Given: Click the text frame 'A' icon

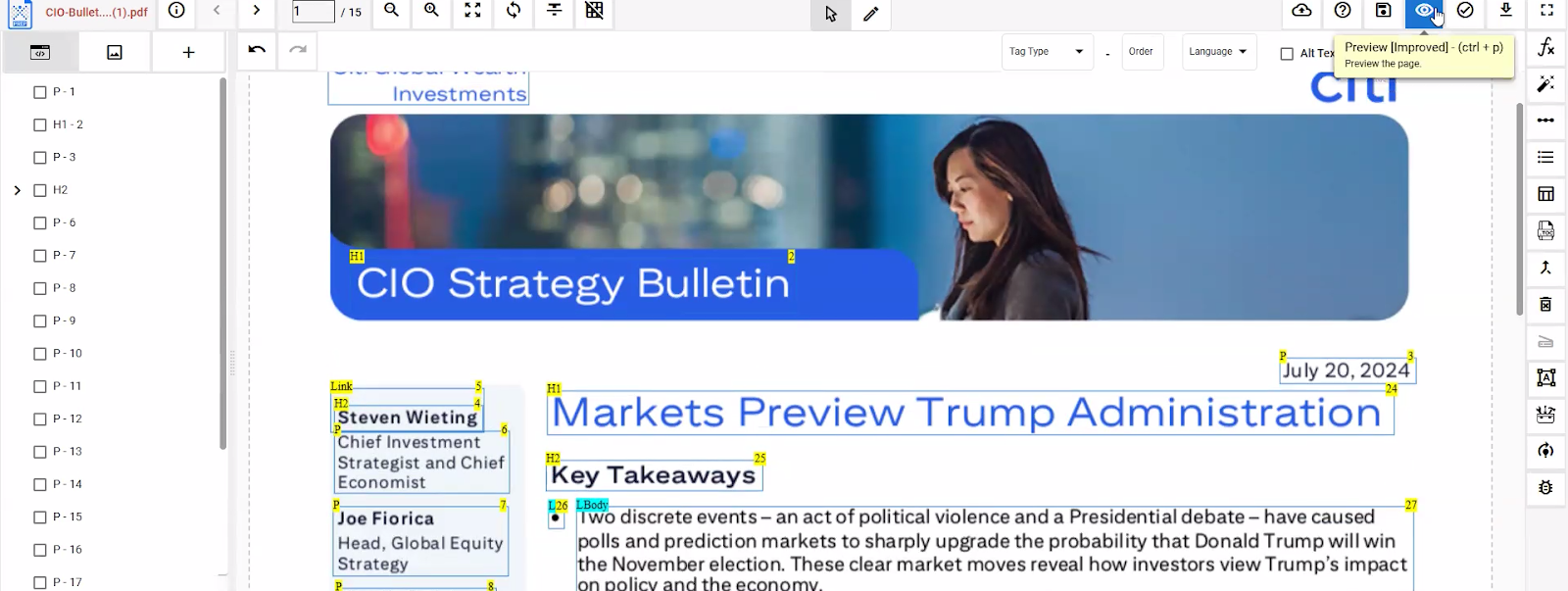Looking at the screenshot, I should point(1545,377).
